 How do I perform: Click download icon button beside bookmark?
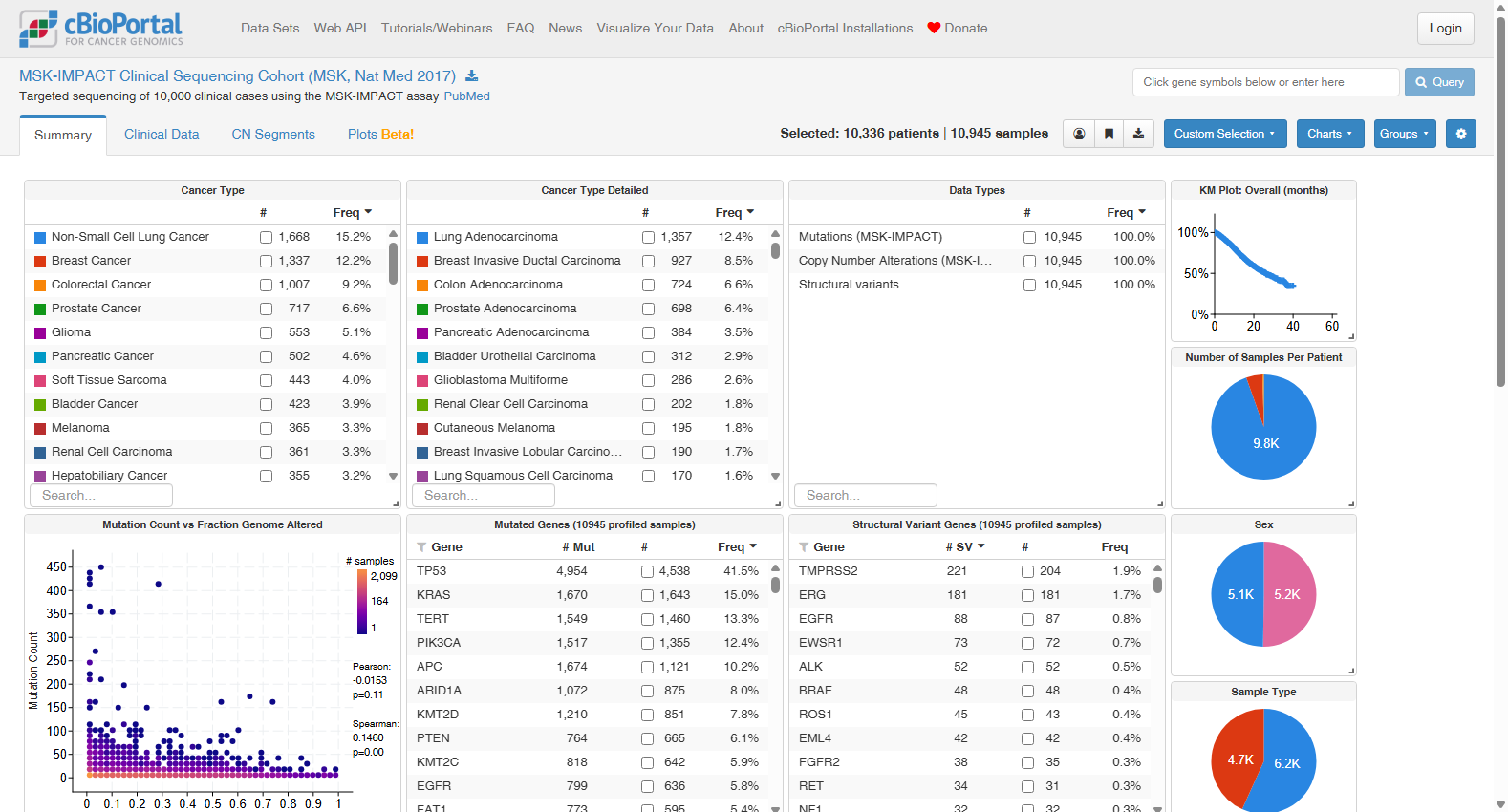click(x=1138, y=134)
